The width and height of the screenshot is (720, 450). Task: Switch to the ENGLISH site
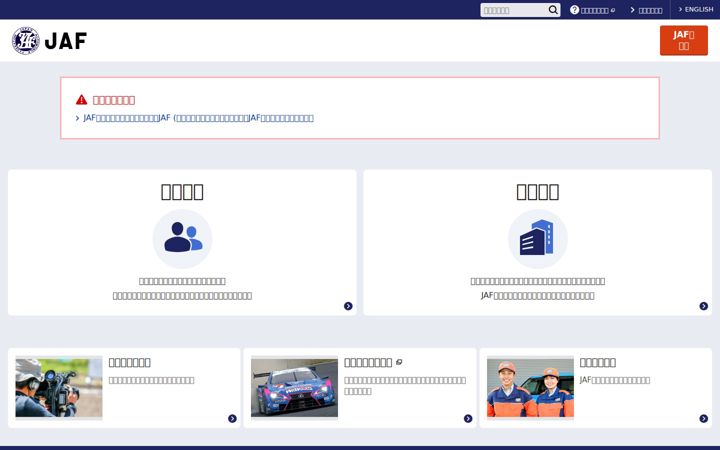[696, 9]
